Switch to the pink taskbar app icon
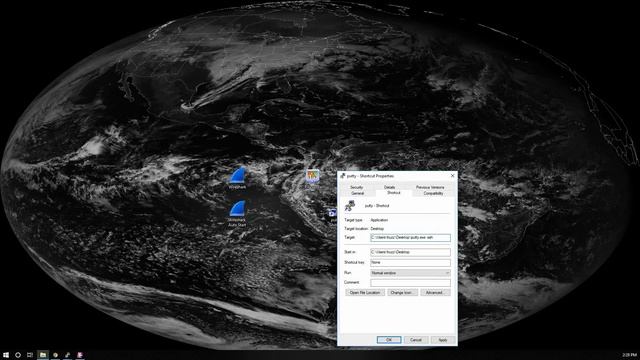 pos(80,355)
